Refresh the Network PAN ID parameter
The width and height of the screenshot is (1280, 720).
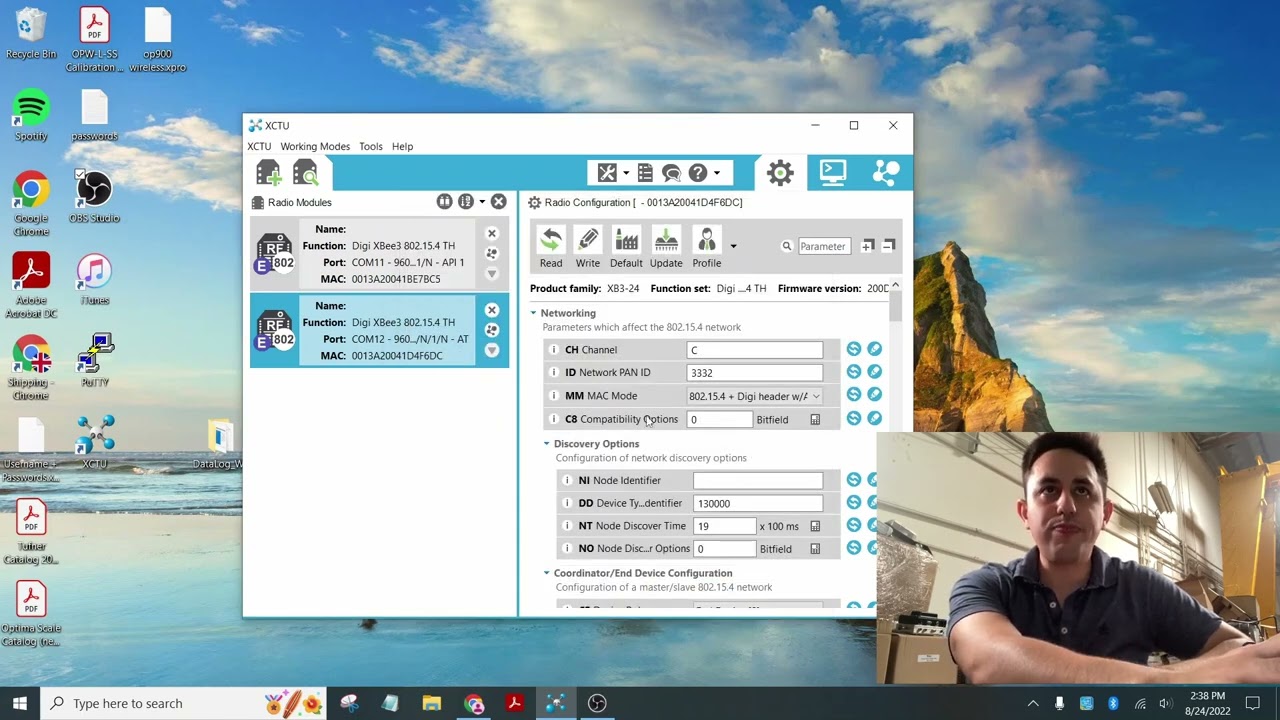point(854,372)
